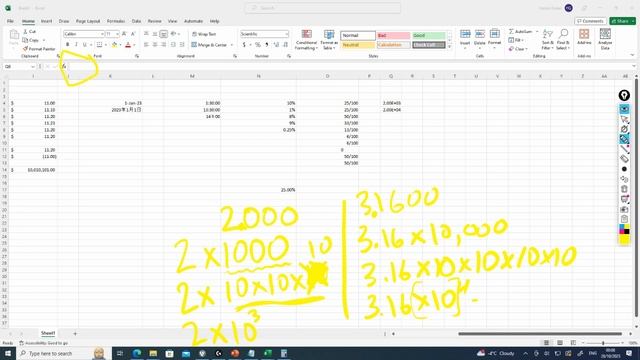Screen dimensions: 640x360
Task: Decrease indent of cell contents
Action: pyautogui.click(x=173, y=44)
